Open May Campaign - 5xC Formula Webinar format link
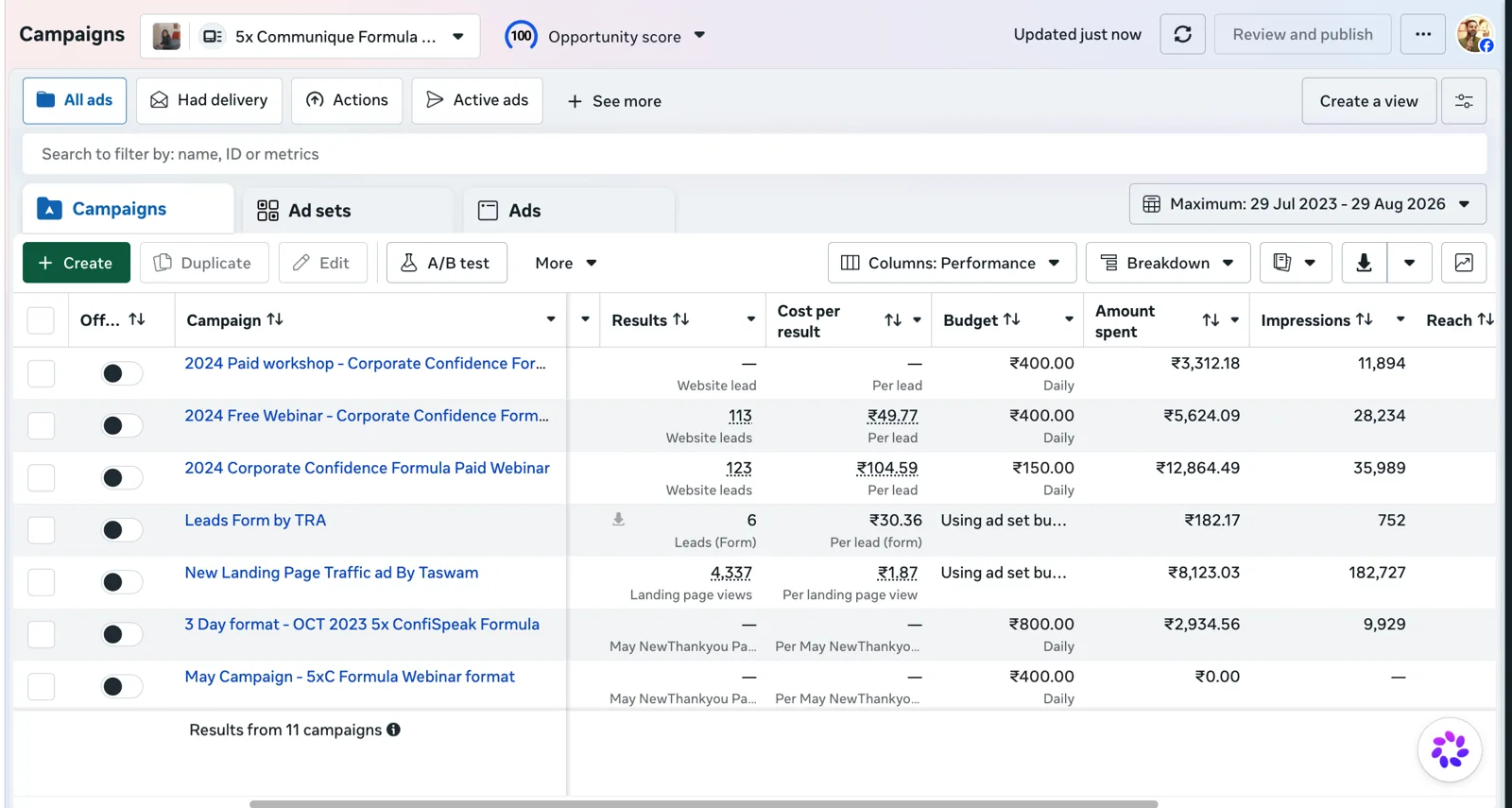Viewport: 1512px width, 808px height. tap(350, 677)
